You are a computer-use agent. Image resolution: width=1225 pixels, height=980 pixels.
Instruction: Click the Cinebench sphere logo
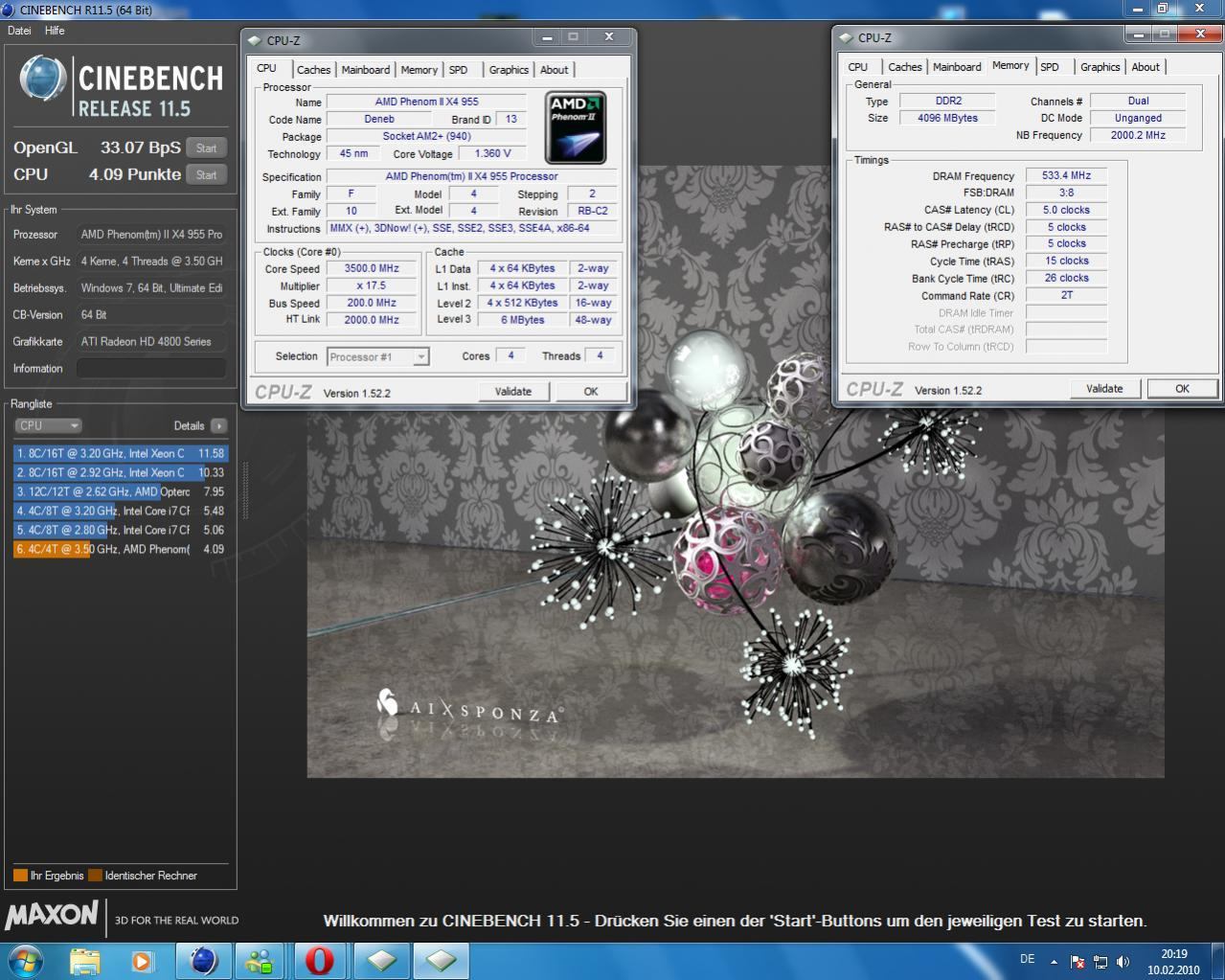click(44, 79)
